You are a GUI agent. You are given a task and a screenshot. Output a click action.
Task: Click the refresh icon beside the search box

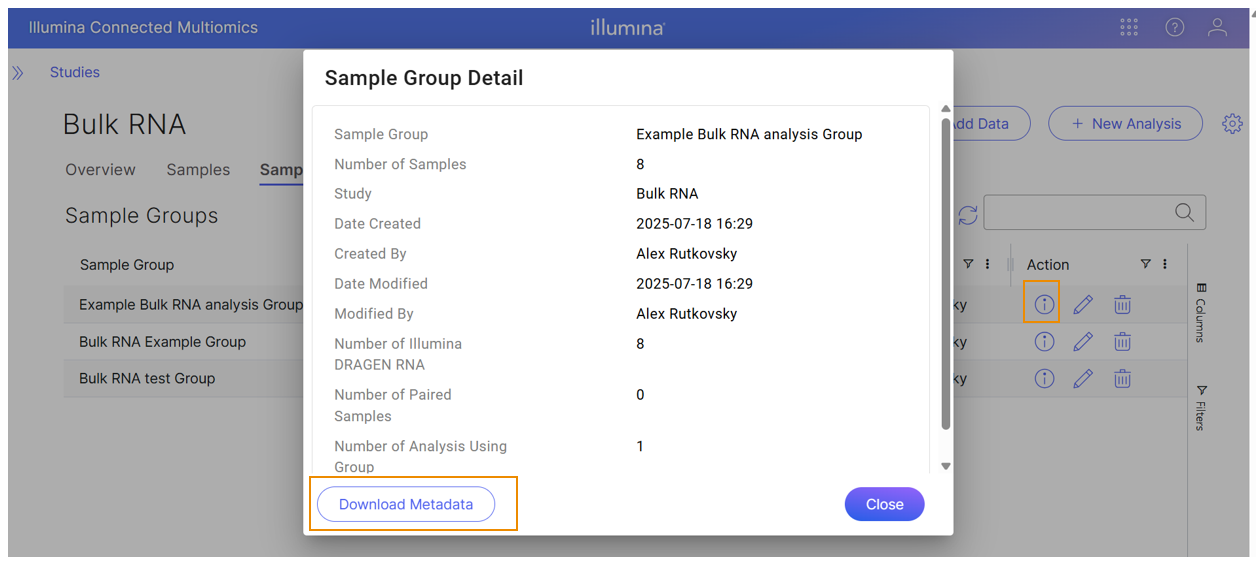pos(967,215)
